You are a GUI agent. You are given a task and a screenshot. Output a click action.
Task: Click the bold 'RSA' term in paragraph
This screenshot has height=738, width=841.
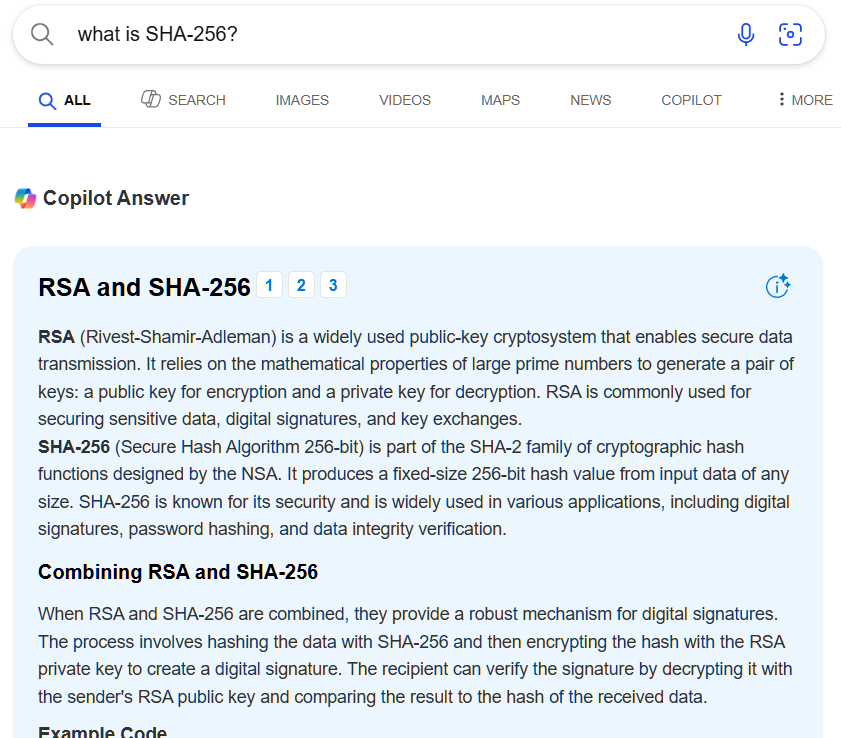tap(56, 337)
